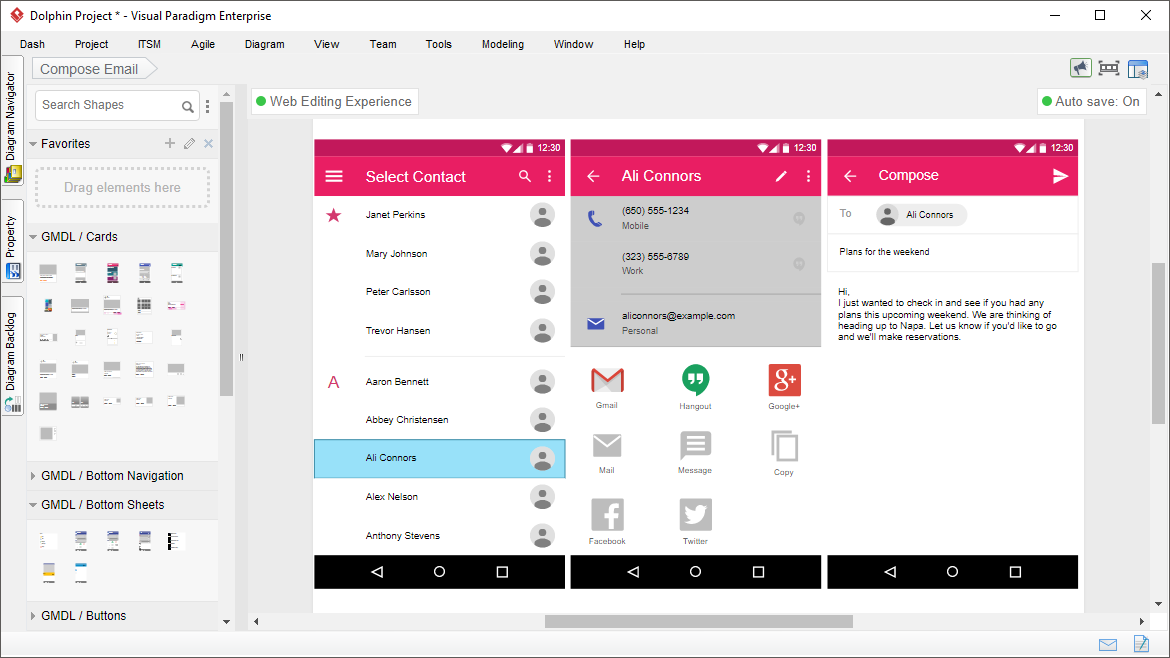Select the Ali Connors contact row
The width and height of the screenshot is (1170, 658).
[x=439, y=458]
